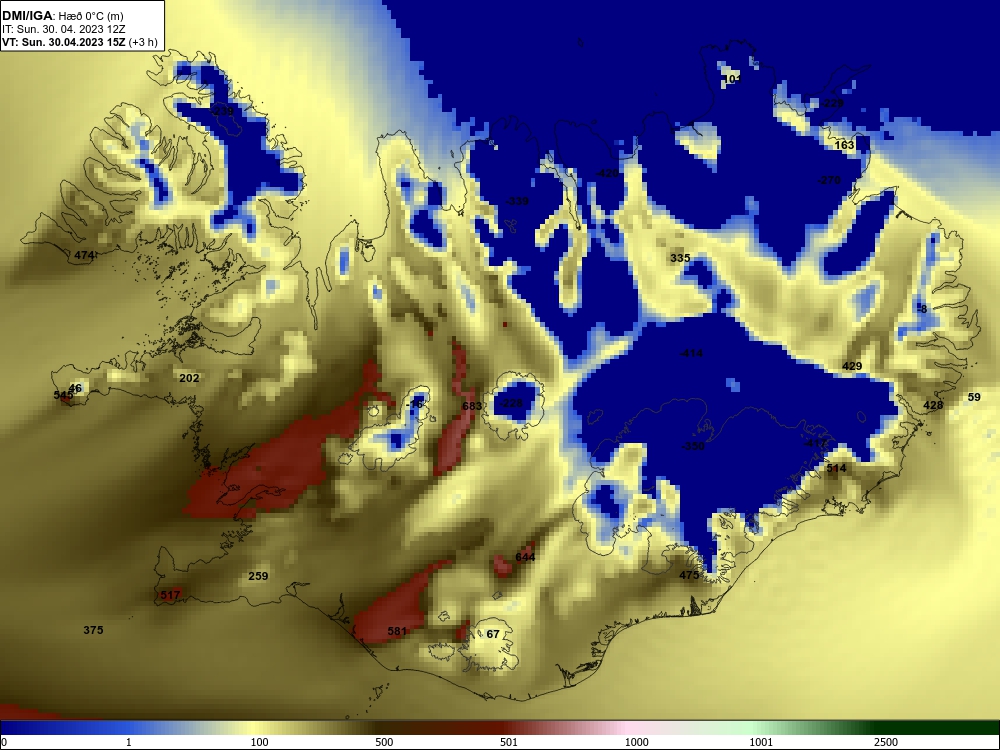Image resolution: width=1000 pixels, height=750 pixels.
Task: Select the 202 map value
Action: coord(189,378)
